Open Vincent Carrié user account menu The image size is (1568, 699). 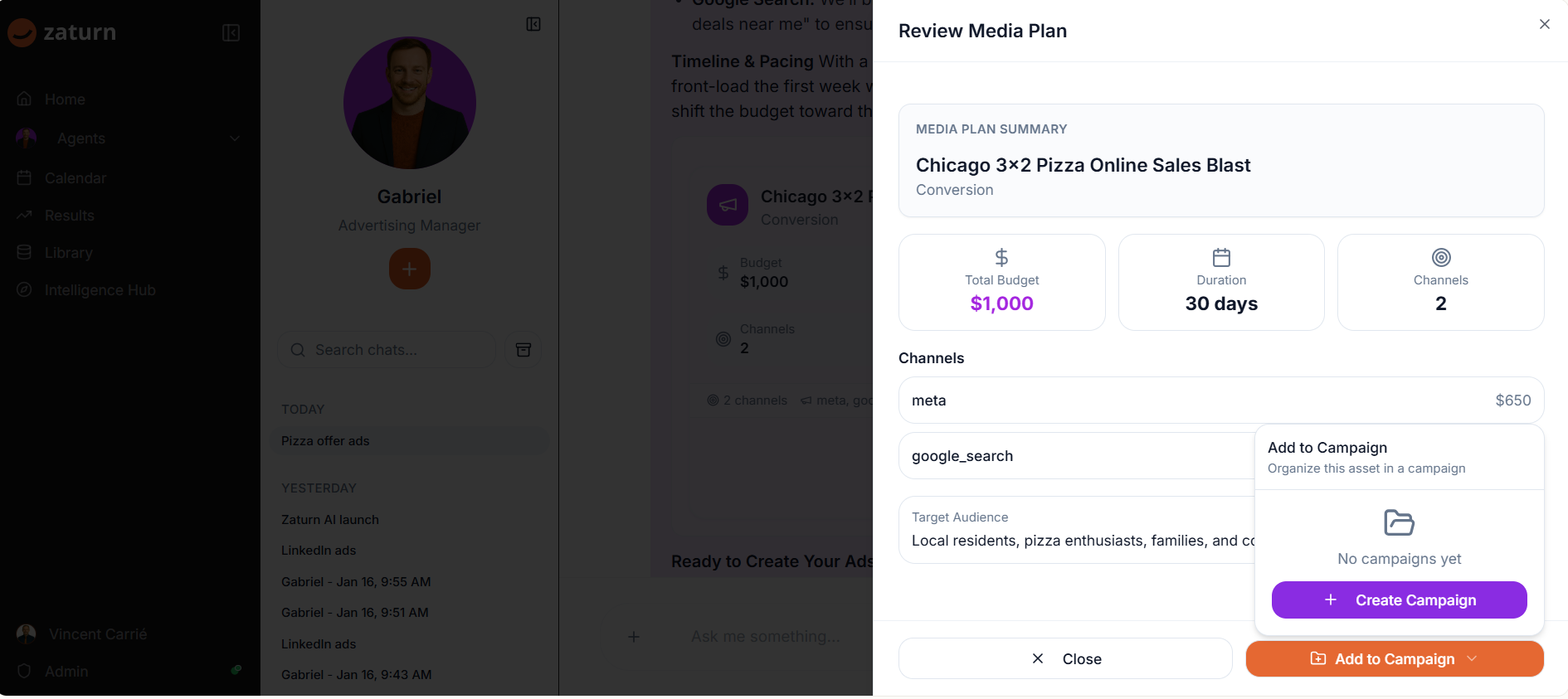pos(98,634)
